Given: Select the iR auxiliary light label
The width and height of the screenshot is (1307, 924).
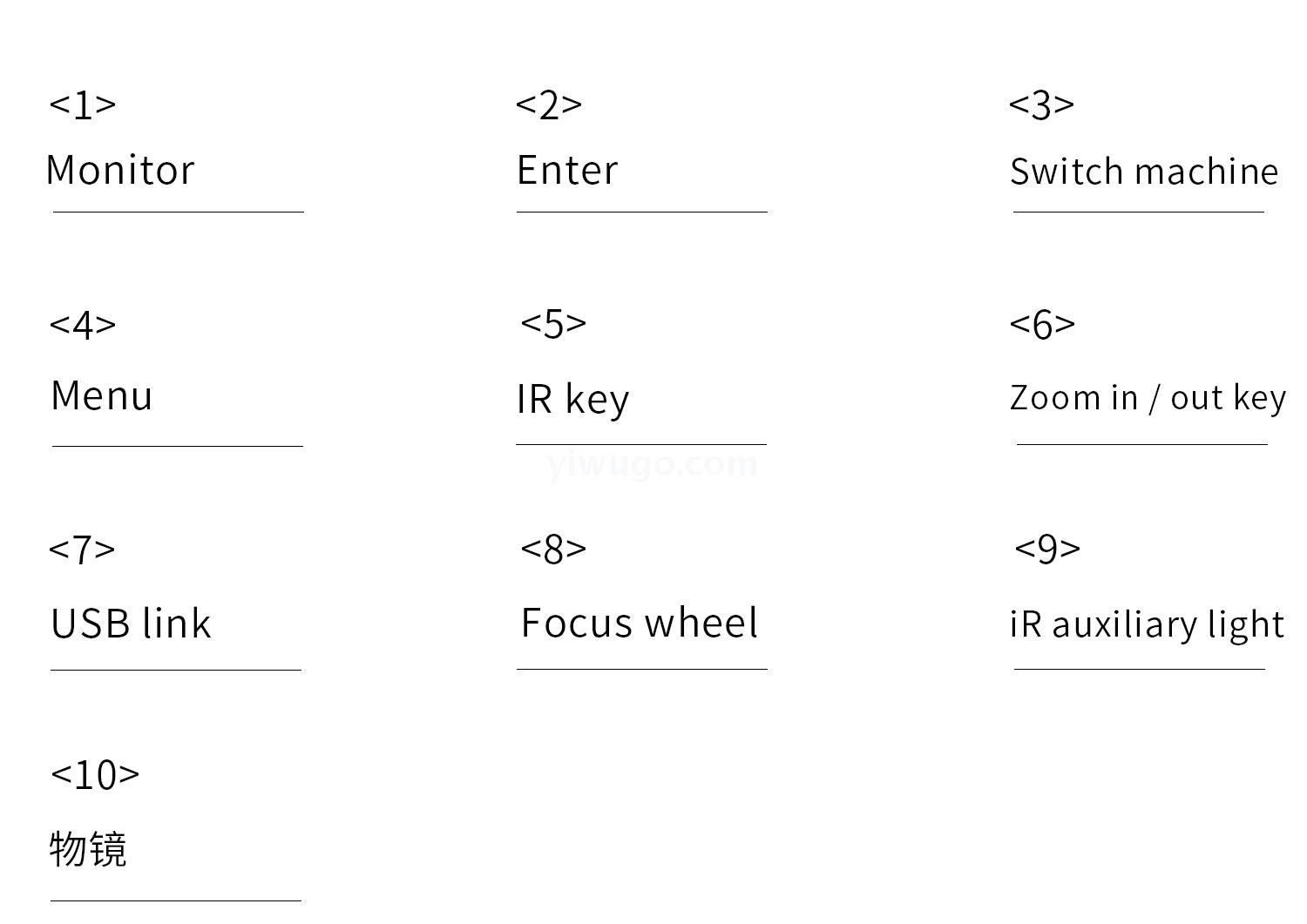Looking at the screenshot, I should (1147, 624).
